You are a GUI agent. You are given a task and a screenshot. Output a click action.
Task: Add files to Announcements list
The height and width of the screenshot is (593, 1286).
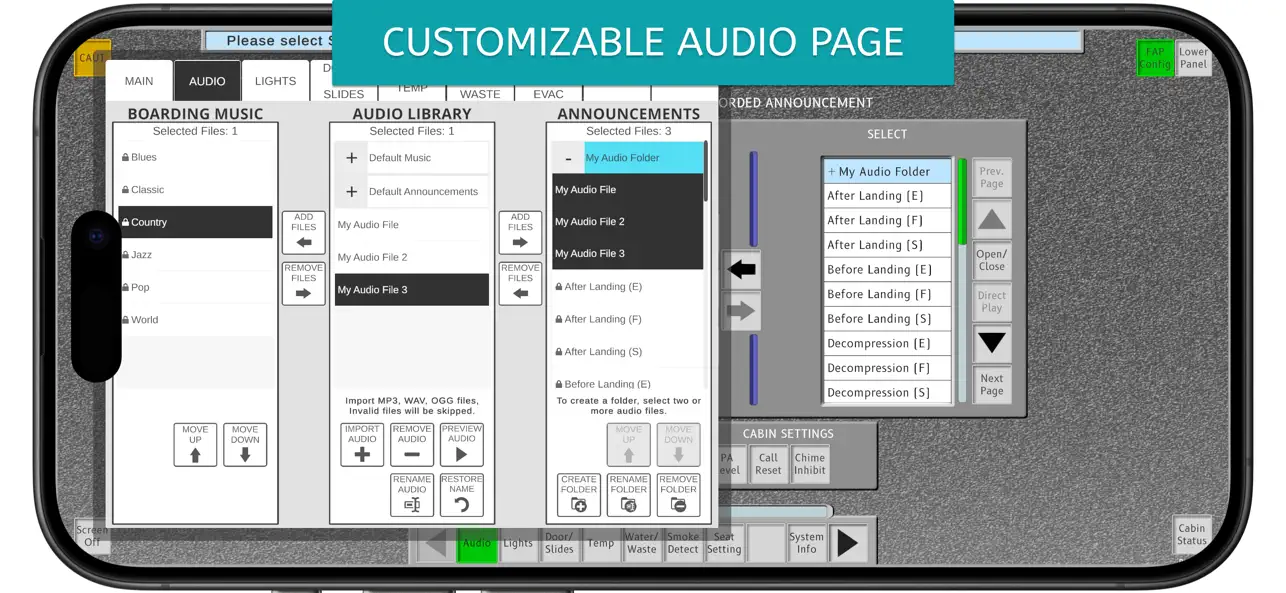521,232
